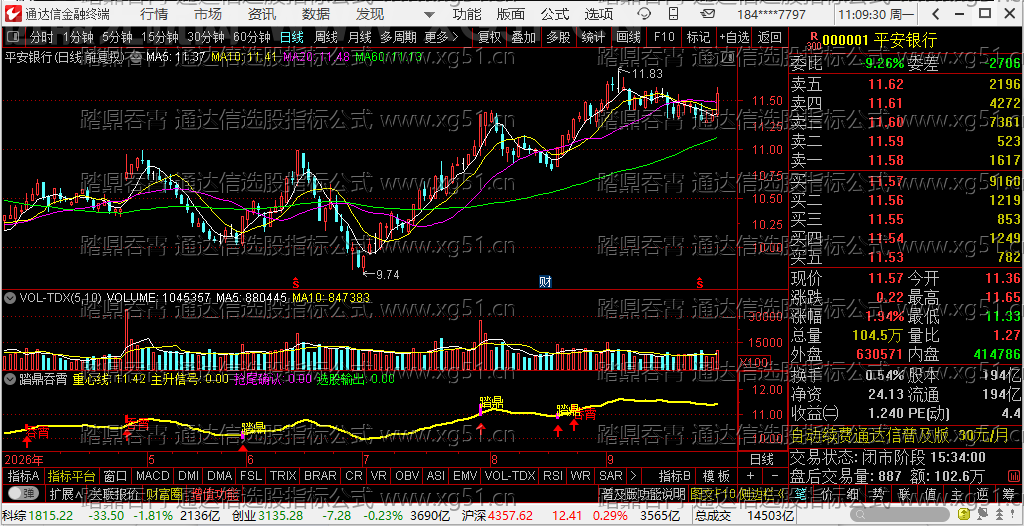Click the R300 badge beside stock code
The image size is (1024, 526).
pos(813,41)
